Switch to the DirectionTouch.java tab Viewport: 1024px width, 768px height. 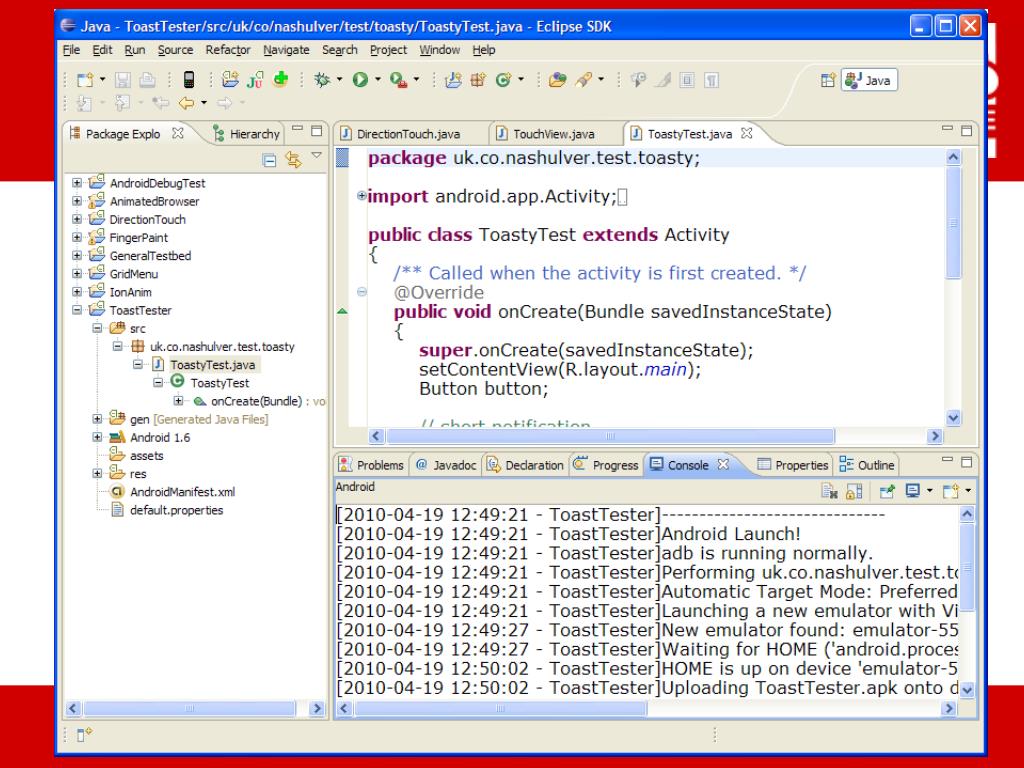400,134
